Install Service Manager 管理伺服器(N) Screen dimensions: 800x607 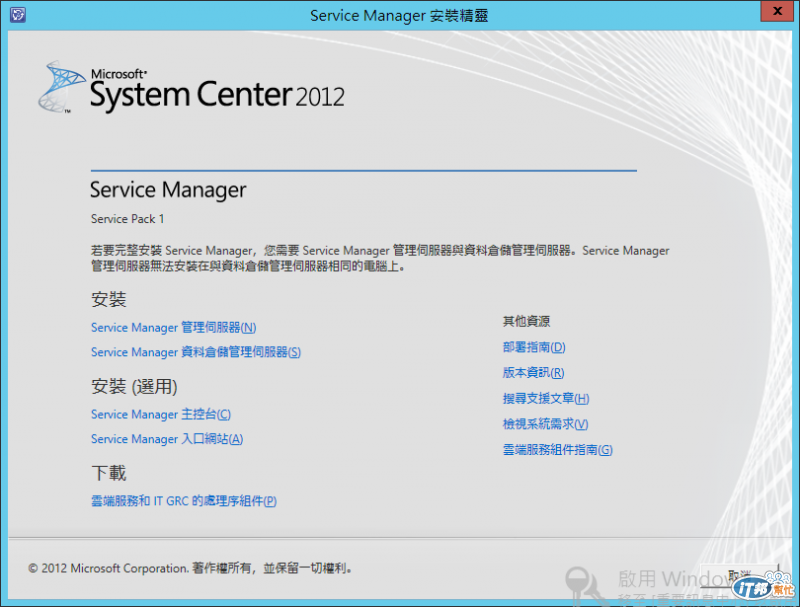pos(173,327)
